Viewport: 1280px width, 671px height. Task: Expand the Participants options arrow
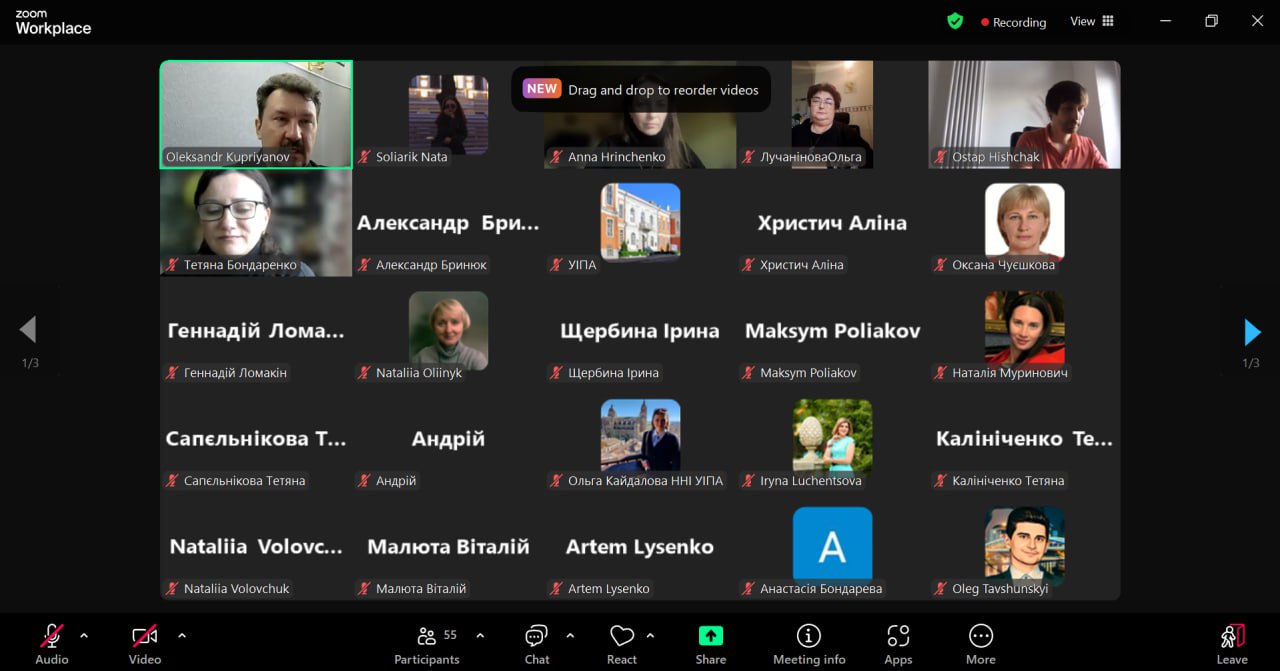(480, 635)
